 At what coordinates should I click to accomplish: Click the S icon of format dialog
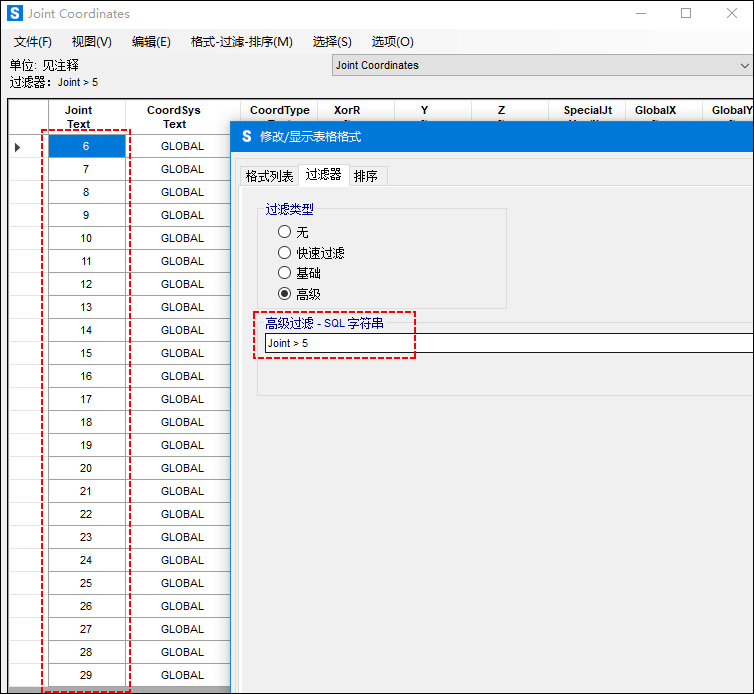[246, 137]
